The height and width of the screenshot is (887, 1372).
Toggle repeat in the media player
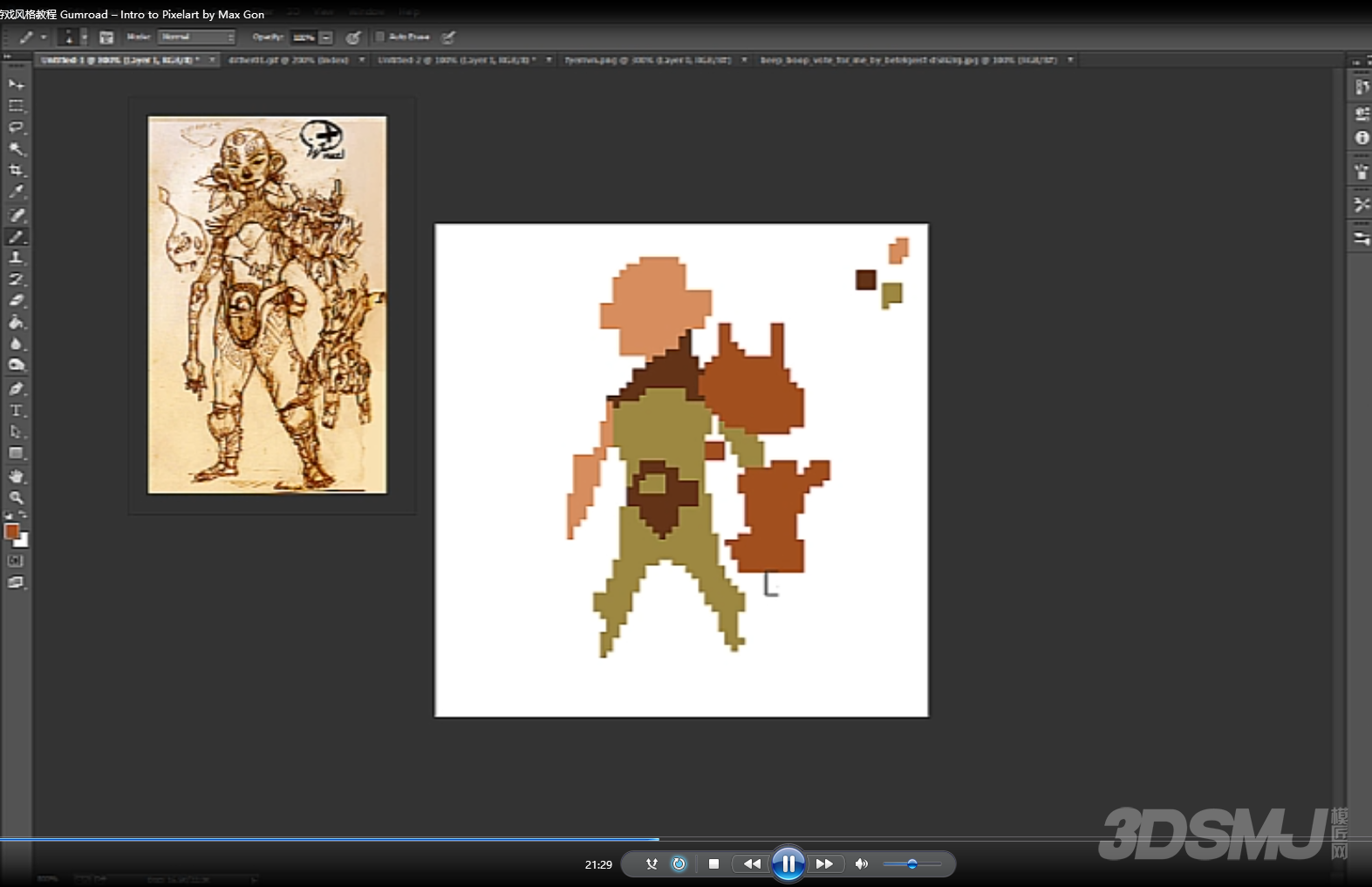click(x=679, y=864)
